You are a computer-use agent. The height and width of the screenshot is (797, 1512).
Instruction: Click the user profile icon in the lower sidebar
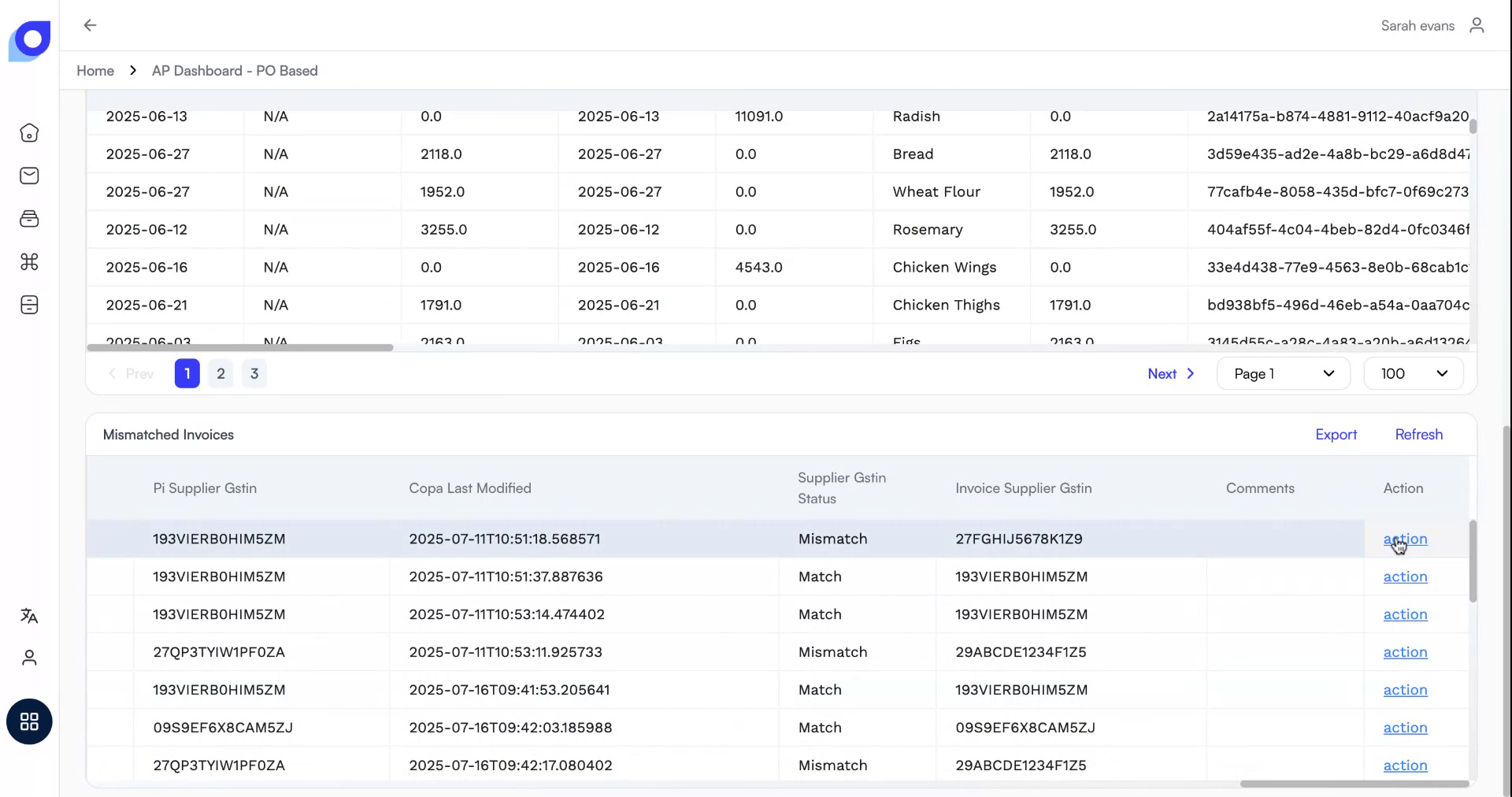tap(29, 658)
